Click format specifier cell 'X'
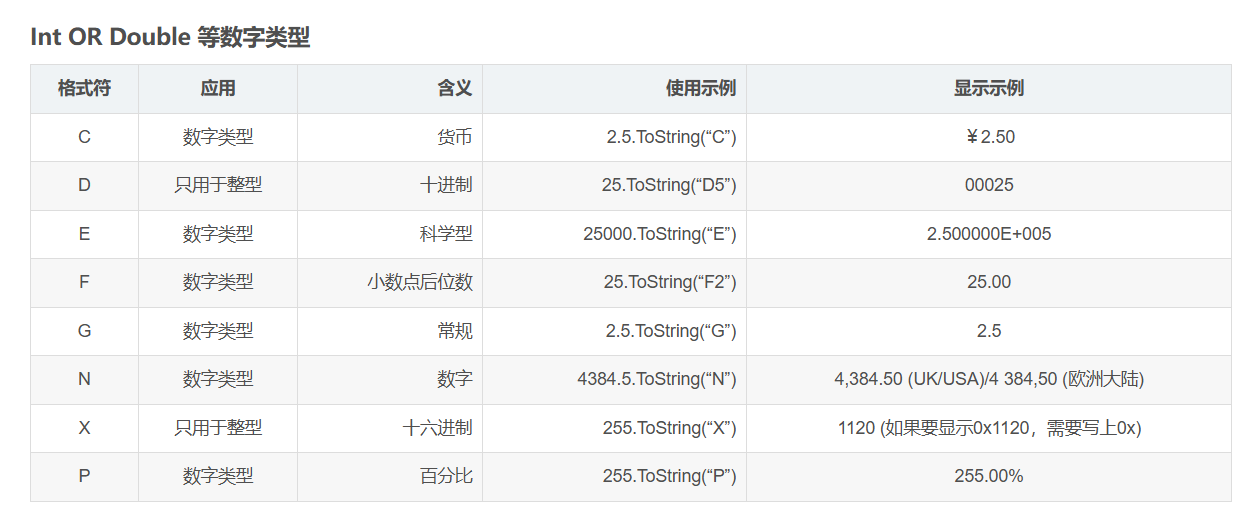The height and width of the screenshot is (530, 1249). pos(84,428)
